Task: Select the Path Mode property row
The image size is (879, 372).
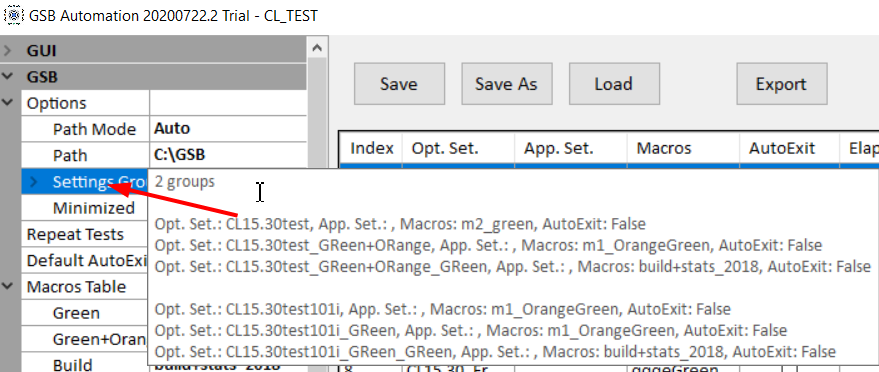Action: (x=164, y=129)
